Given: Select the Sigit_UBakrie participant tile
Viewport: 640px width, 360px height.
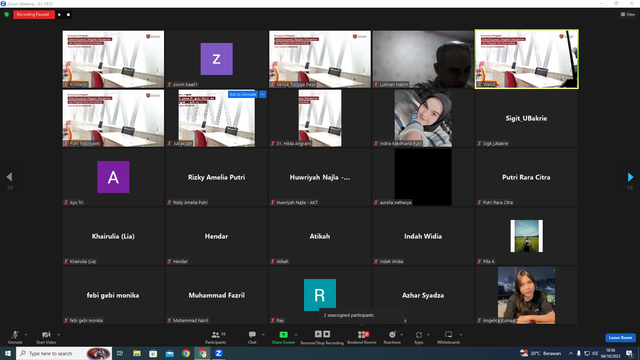Looking at the screenshot, I should coord(526,118).
